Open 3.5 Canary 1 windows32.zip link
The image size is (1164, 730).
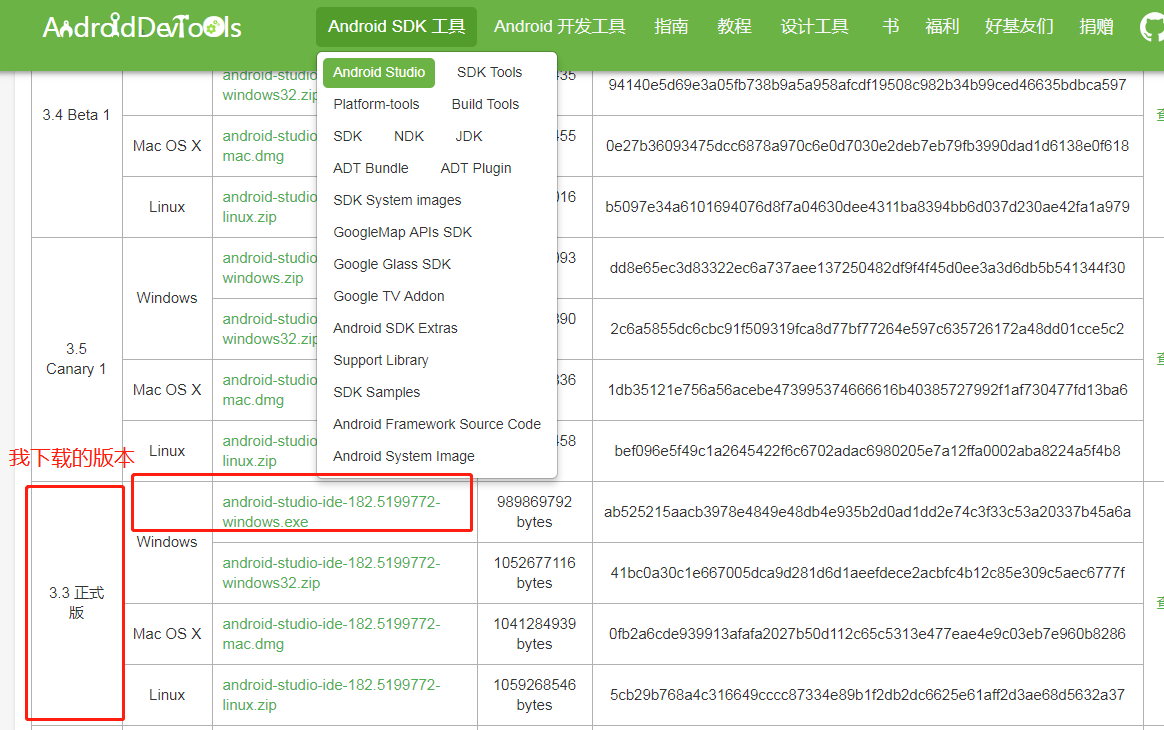(269, 329)
